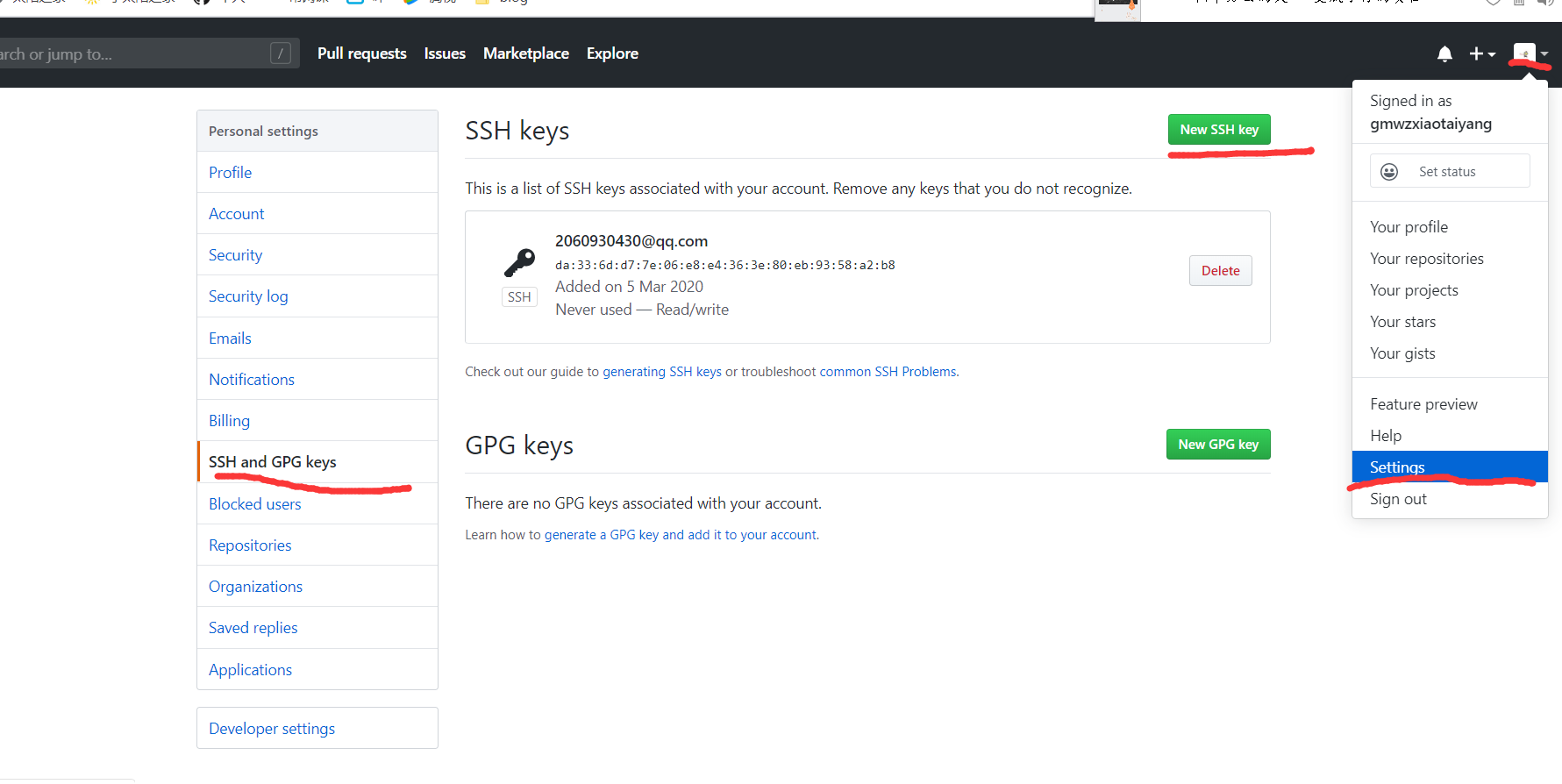Viewport: 1562px width, 784px height.
Task: Open Repositories in settings sidebar
Action: 317,545
